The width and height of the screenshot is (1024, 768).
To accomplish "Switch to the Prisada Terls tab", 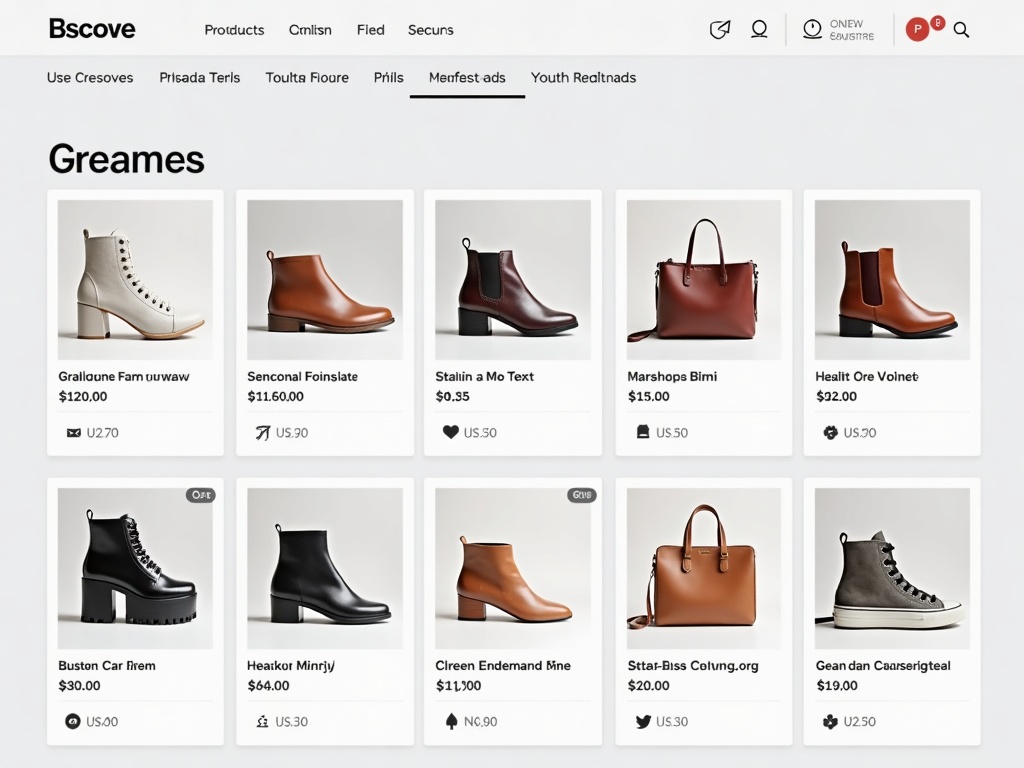I will pyautogui.click(x=200, y=78).
